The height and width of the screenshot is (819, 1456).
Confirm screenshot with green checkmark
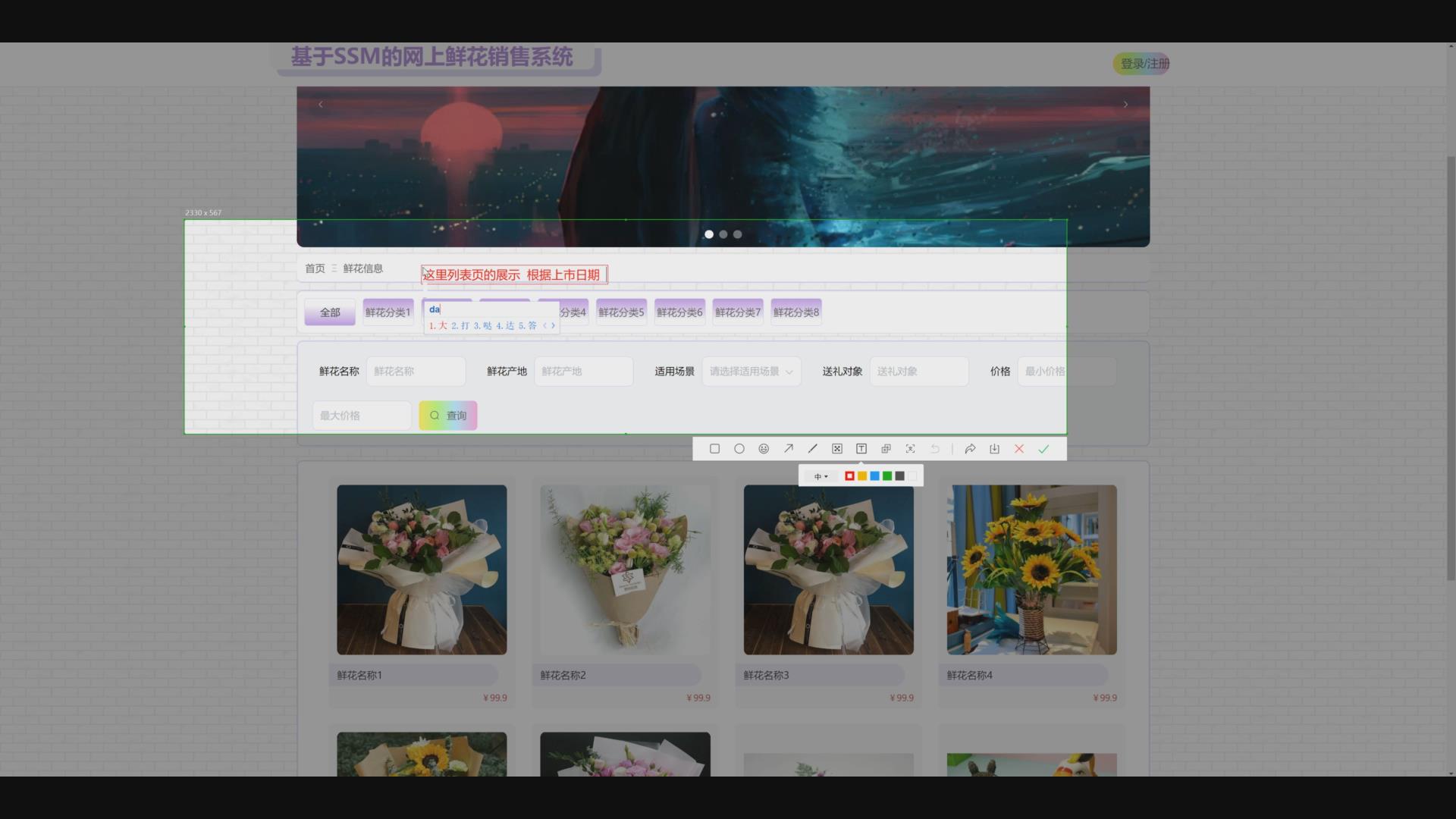(x=1043, y=449)
